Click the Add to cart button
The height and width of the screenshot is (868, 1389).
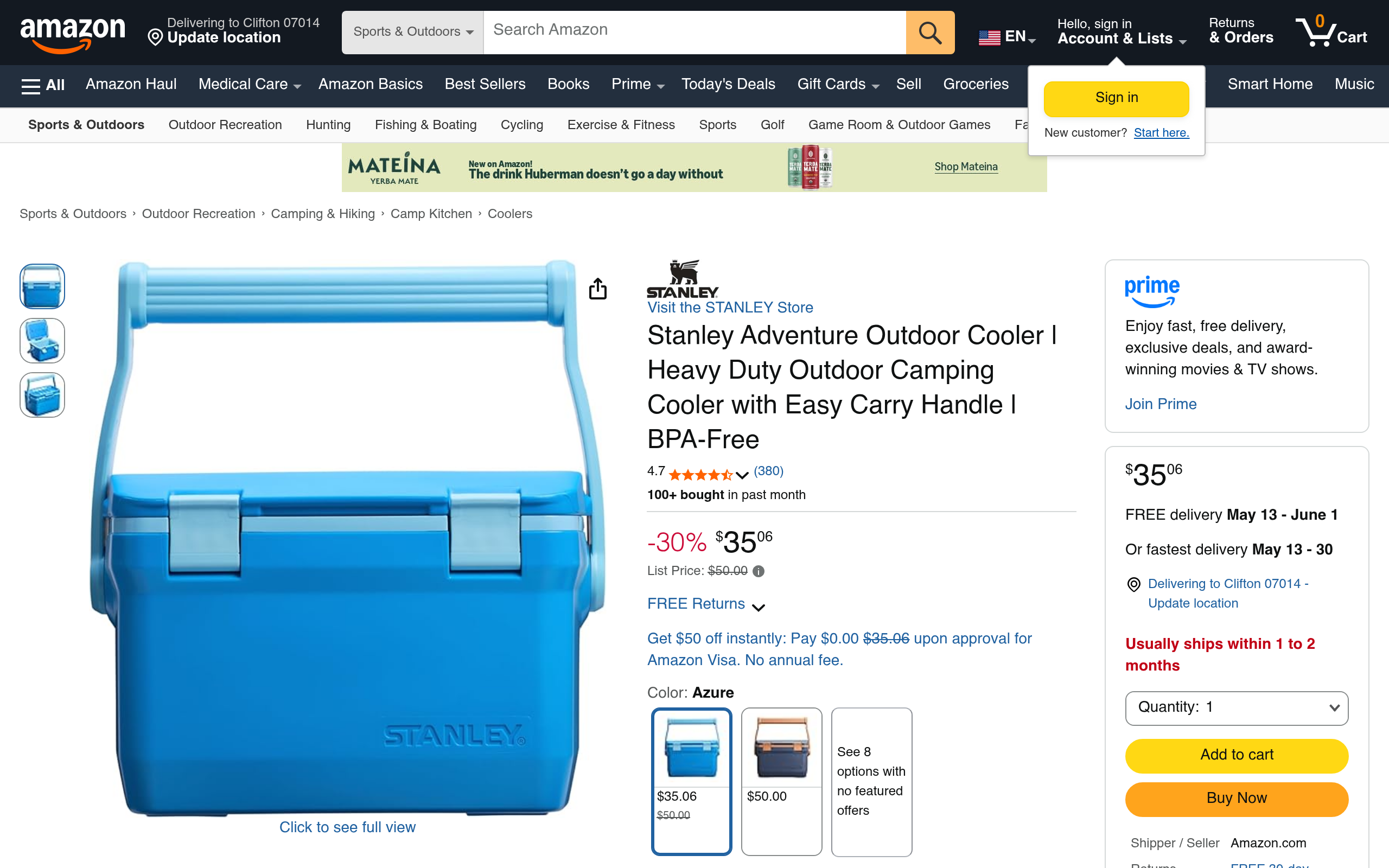click(1237, 755)
